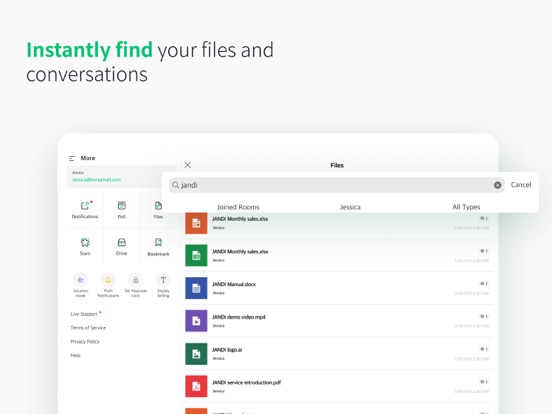The height and width of the screenshot is (414, 552).
Task: Open Privacy Policy
Action: (x=85, y=341)
